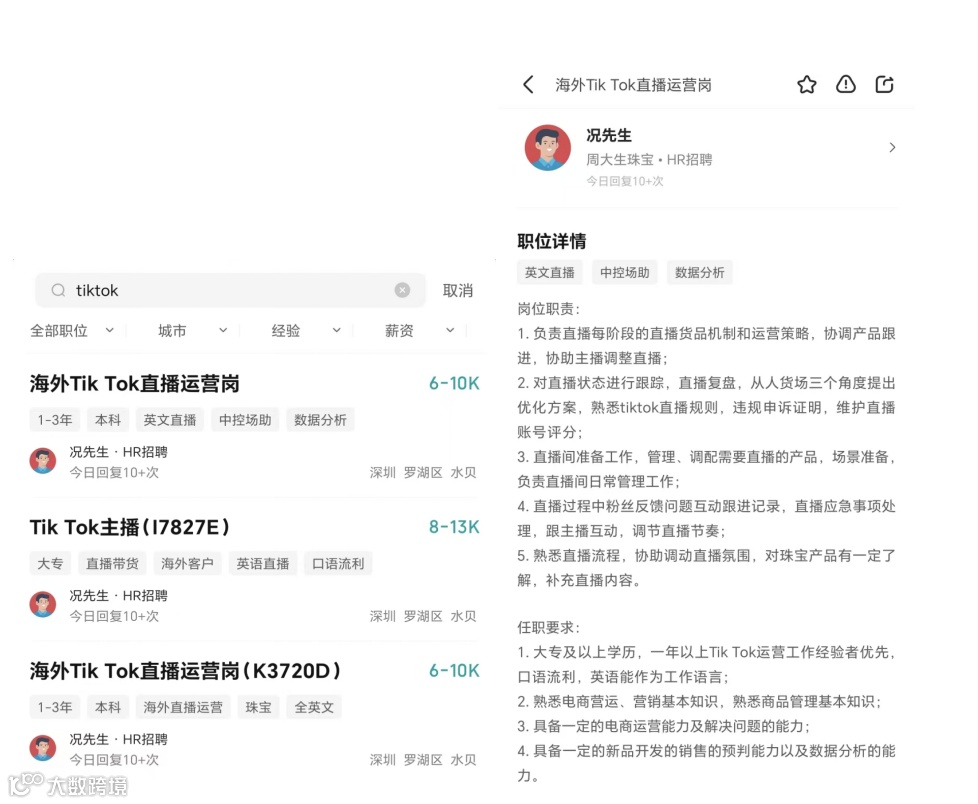Image resolution: width=978 pixels, height=804 pixels.
Task: Open the 海外Tik Tok直播运营岗(K3720D) listing
Action: [185, 671]
